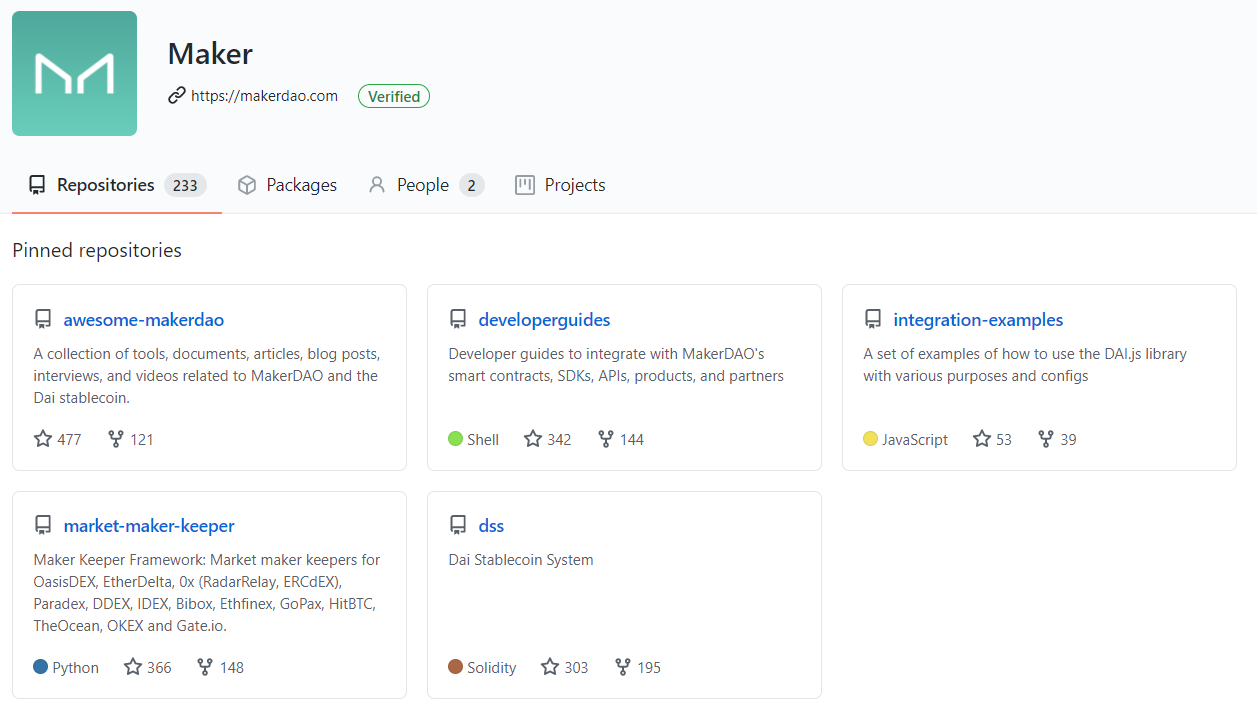View forks of awesome-makerdao (121)

pyautogui.click(x=130, y=439)
